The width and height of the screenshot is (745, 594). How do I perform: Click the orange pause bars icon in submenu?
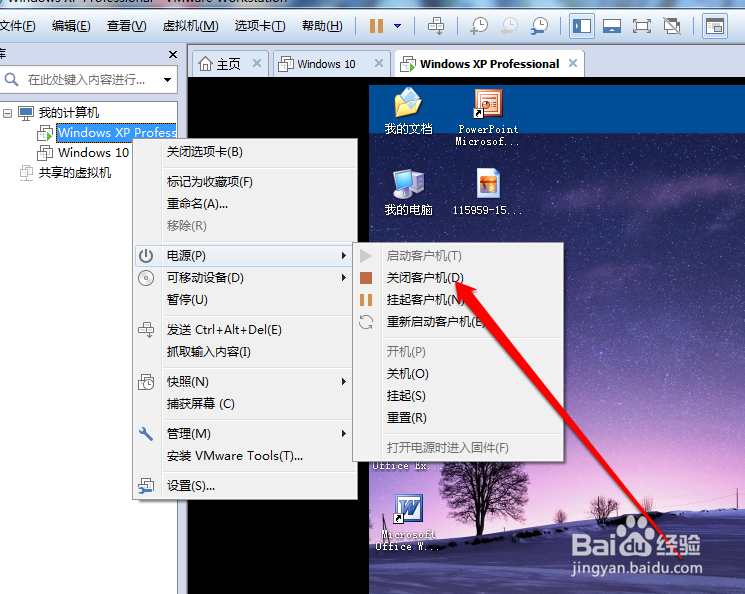[x=366, y=300]
